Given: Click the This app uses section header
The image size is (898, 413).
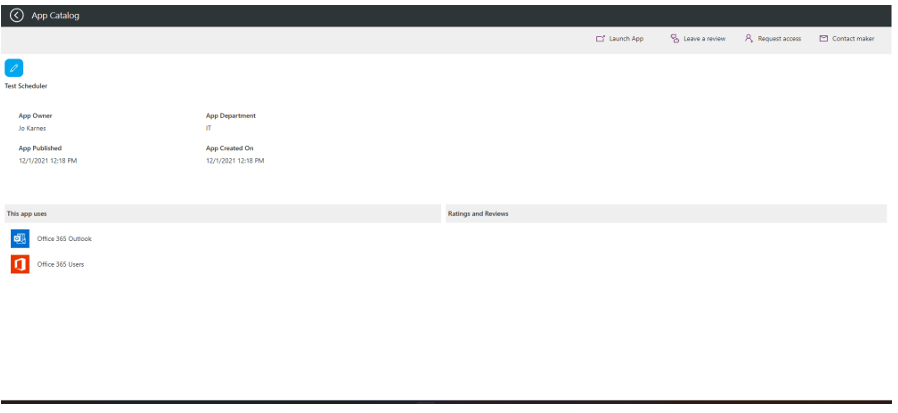Looking at the screenshot, I should click(27, 214).
